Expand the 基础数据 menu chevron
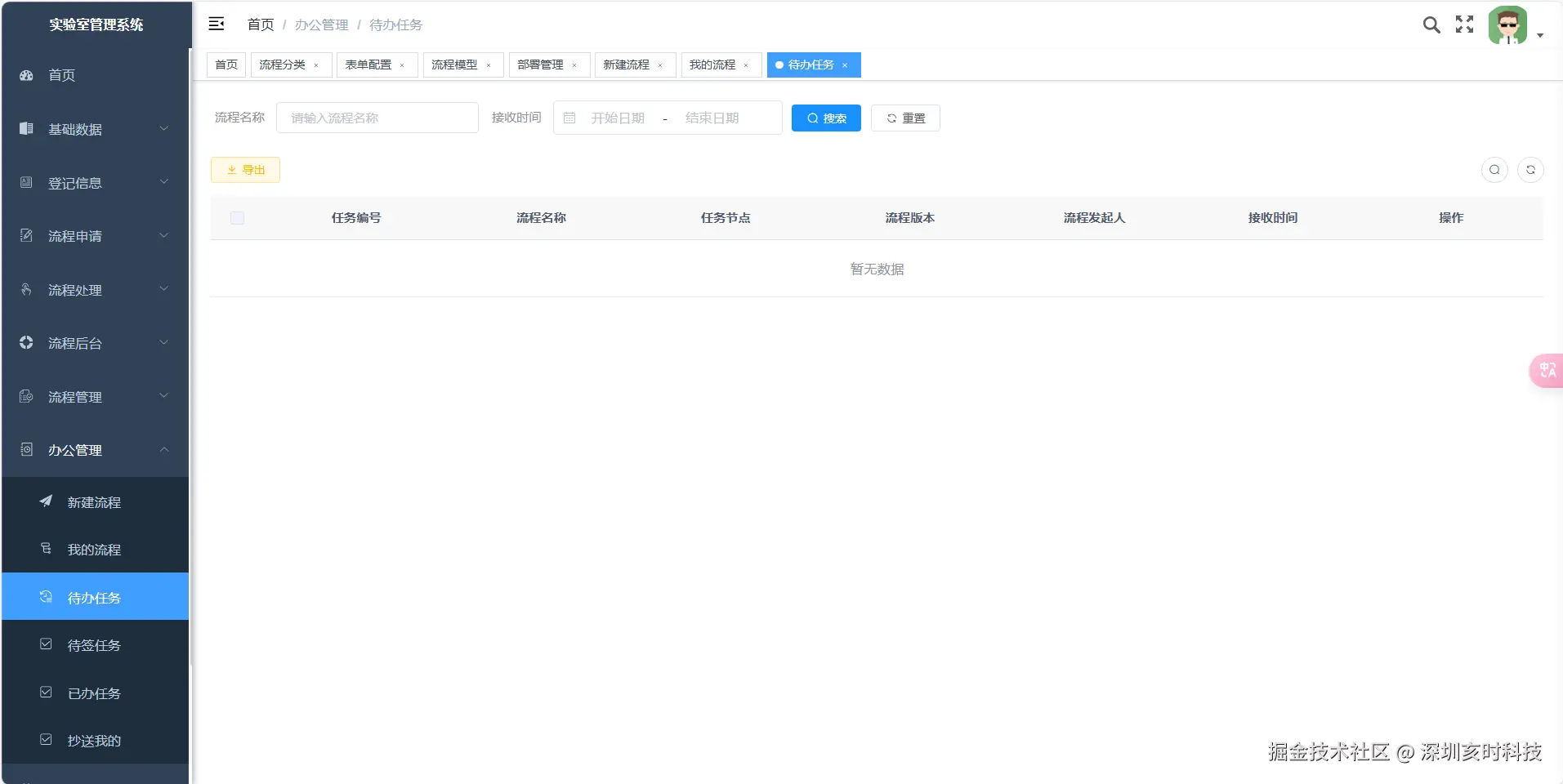The width and height of the screenshot is (1563, 784). (x=164, y=128)
